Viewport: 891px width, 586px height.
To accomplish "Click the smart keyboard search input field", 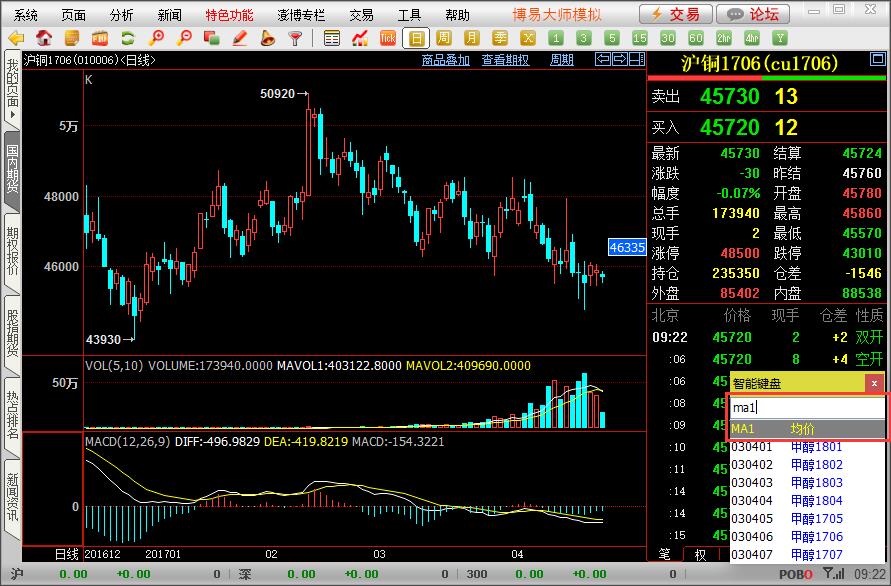I will click(x=806, y=408).
